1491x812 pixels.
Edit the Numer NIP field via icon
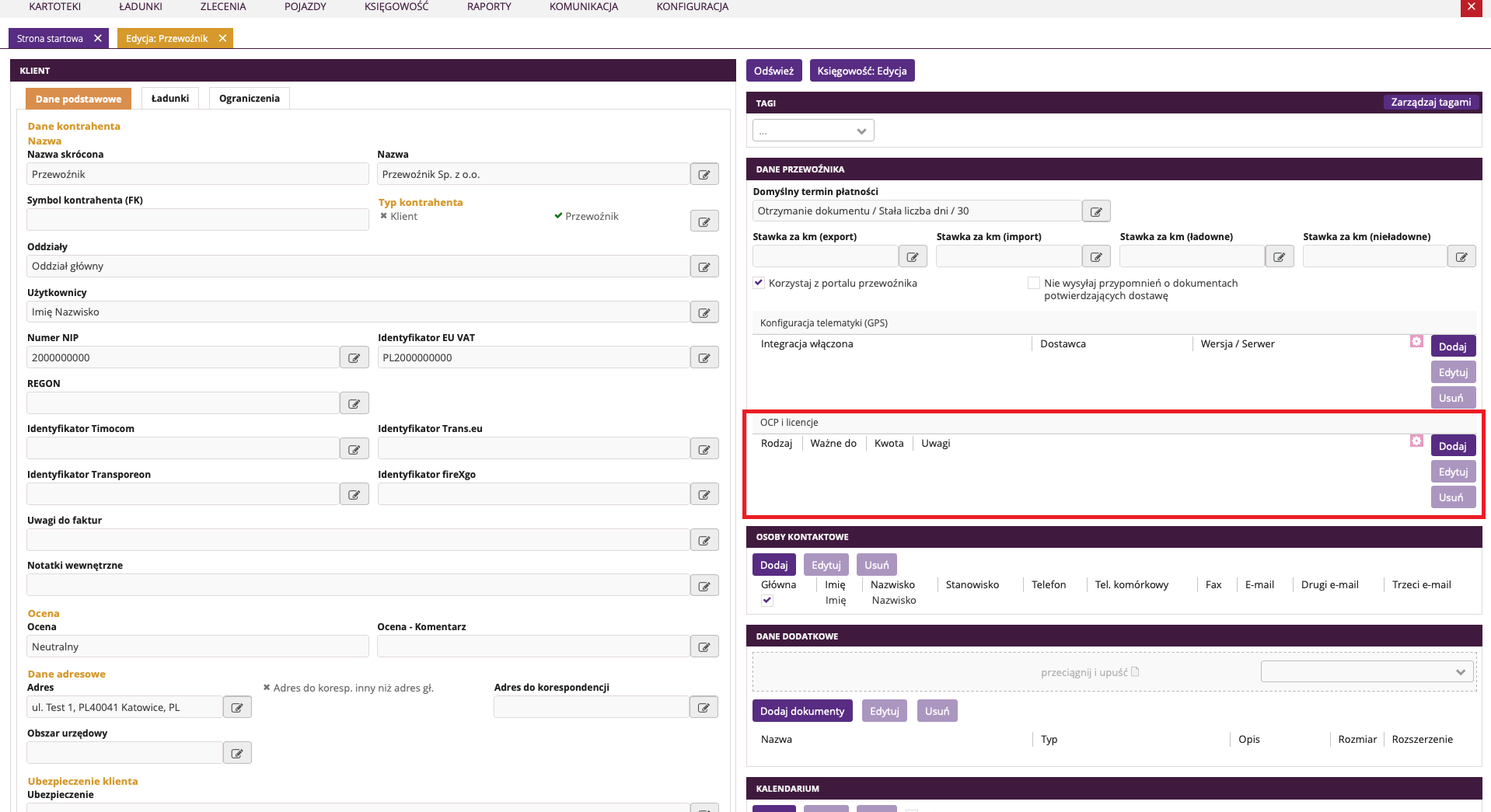(x=354, y=357)
